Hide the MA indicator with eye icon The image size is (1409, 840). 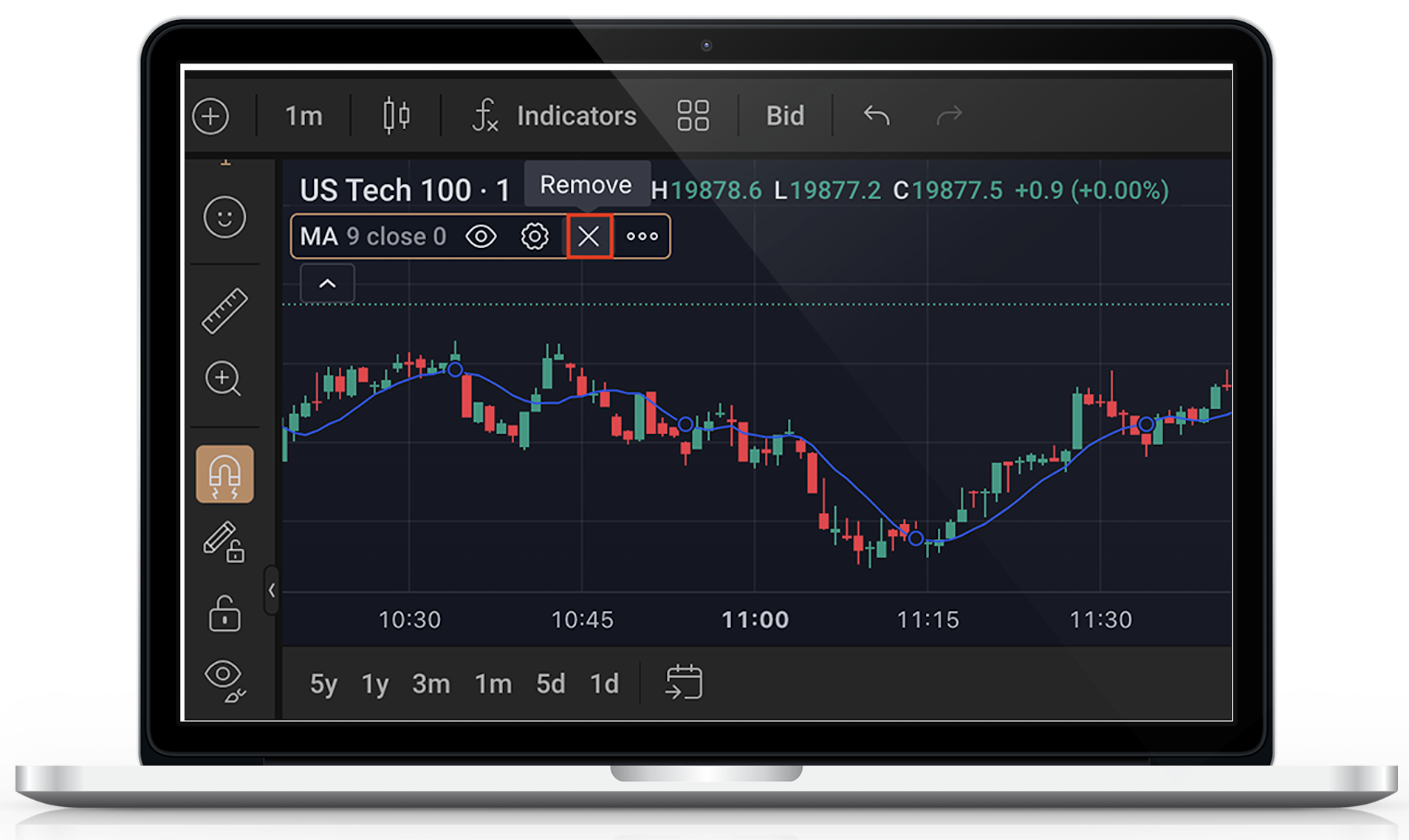(481, 237)
